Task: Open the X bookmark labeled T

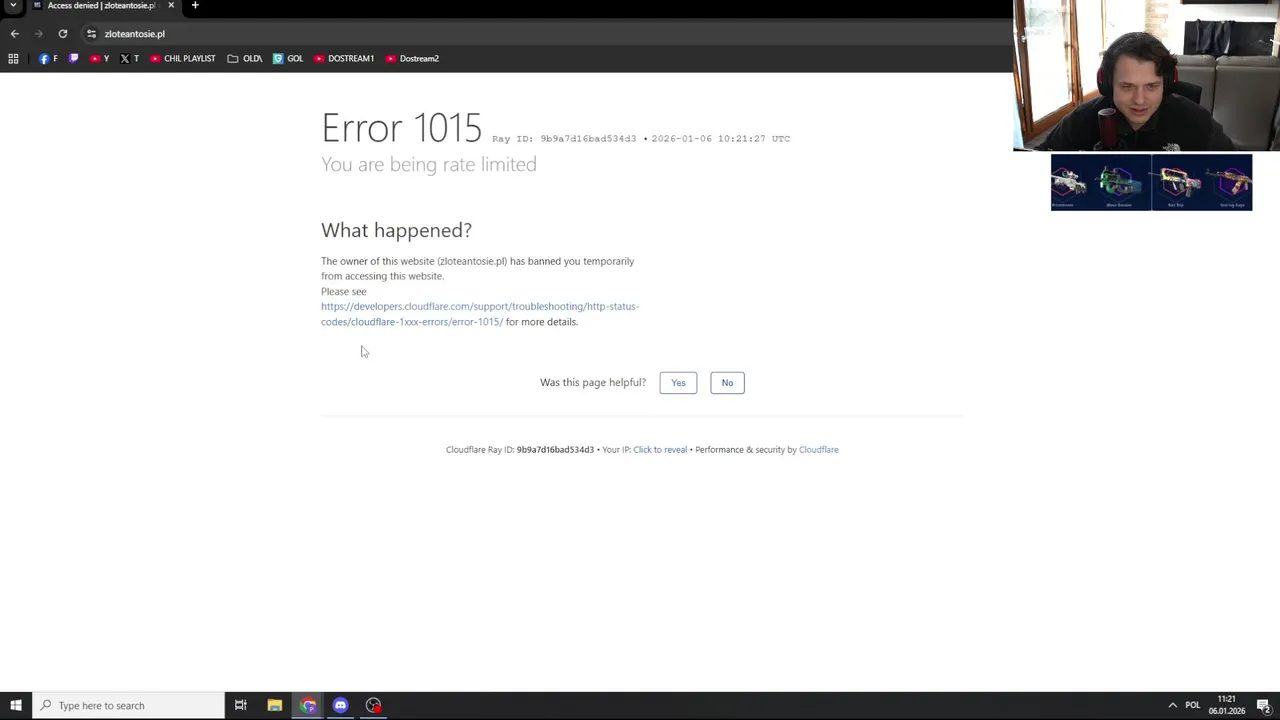Action: [129, 59]
